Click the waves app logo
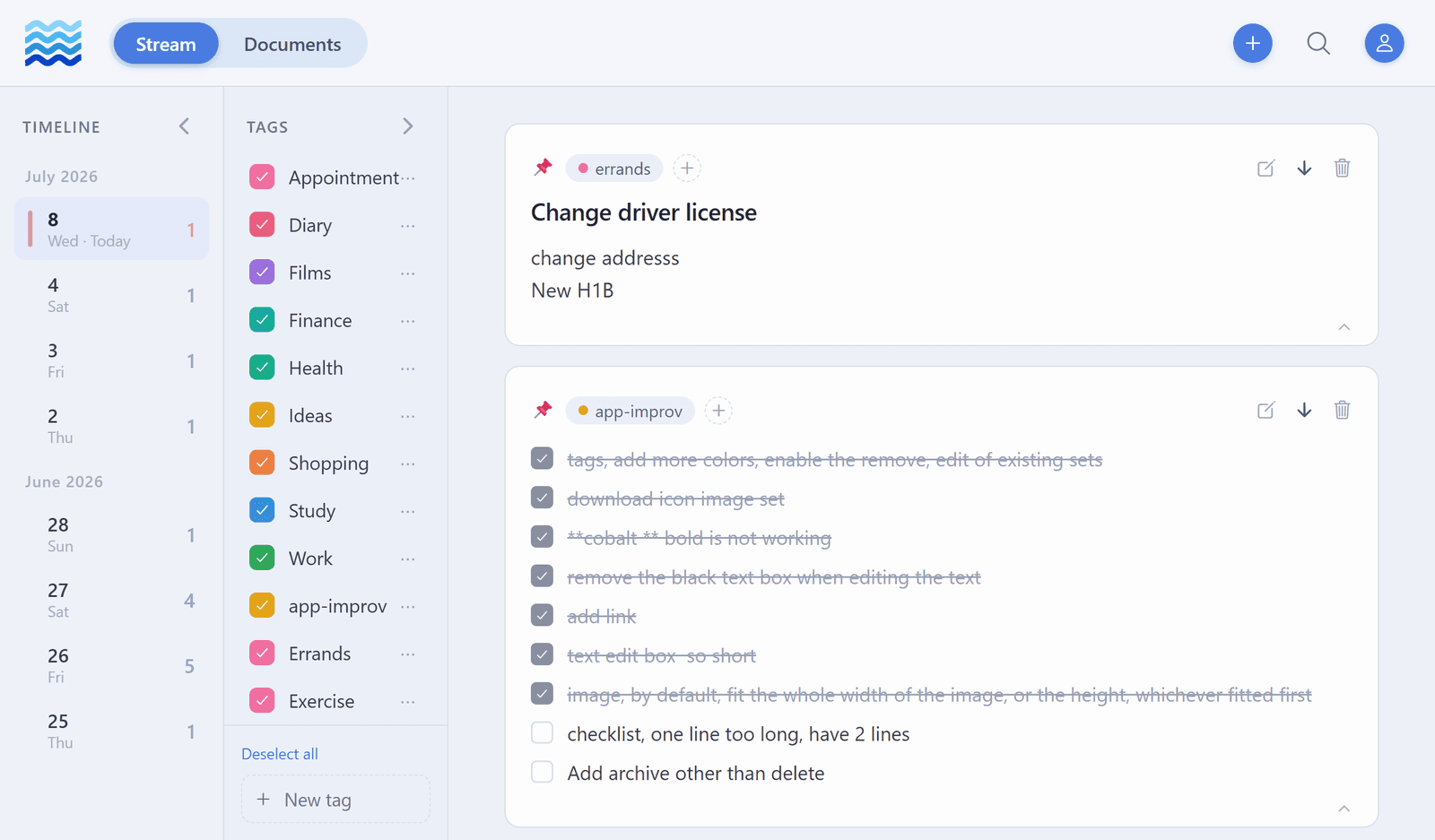 click(53, 43)
